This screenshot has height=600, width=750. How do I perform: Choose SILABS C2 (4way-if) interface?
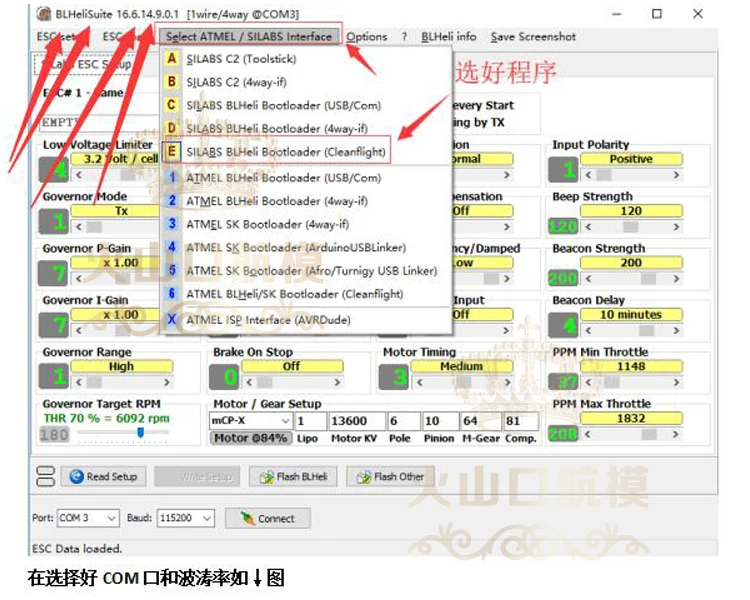[x=236, y=82]
